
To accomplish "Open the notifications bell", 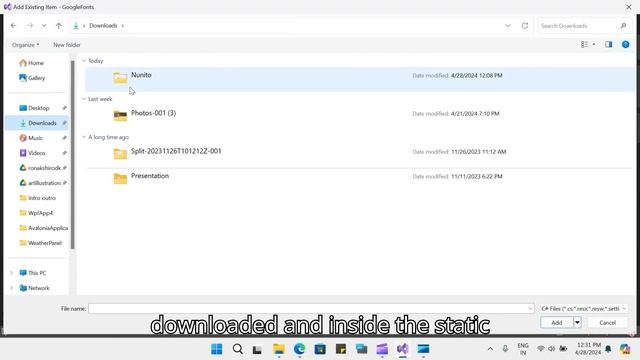I will pyautogui.click(x=608, y=349).
